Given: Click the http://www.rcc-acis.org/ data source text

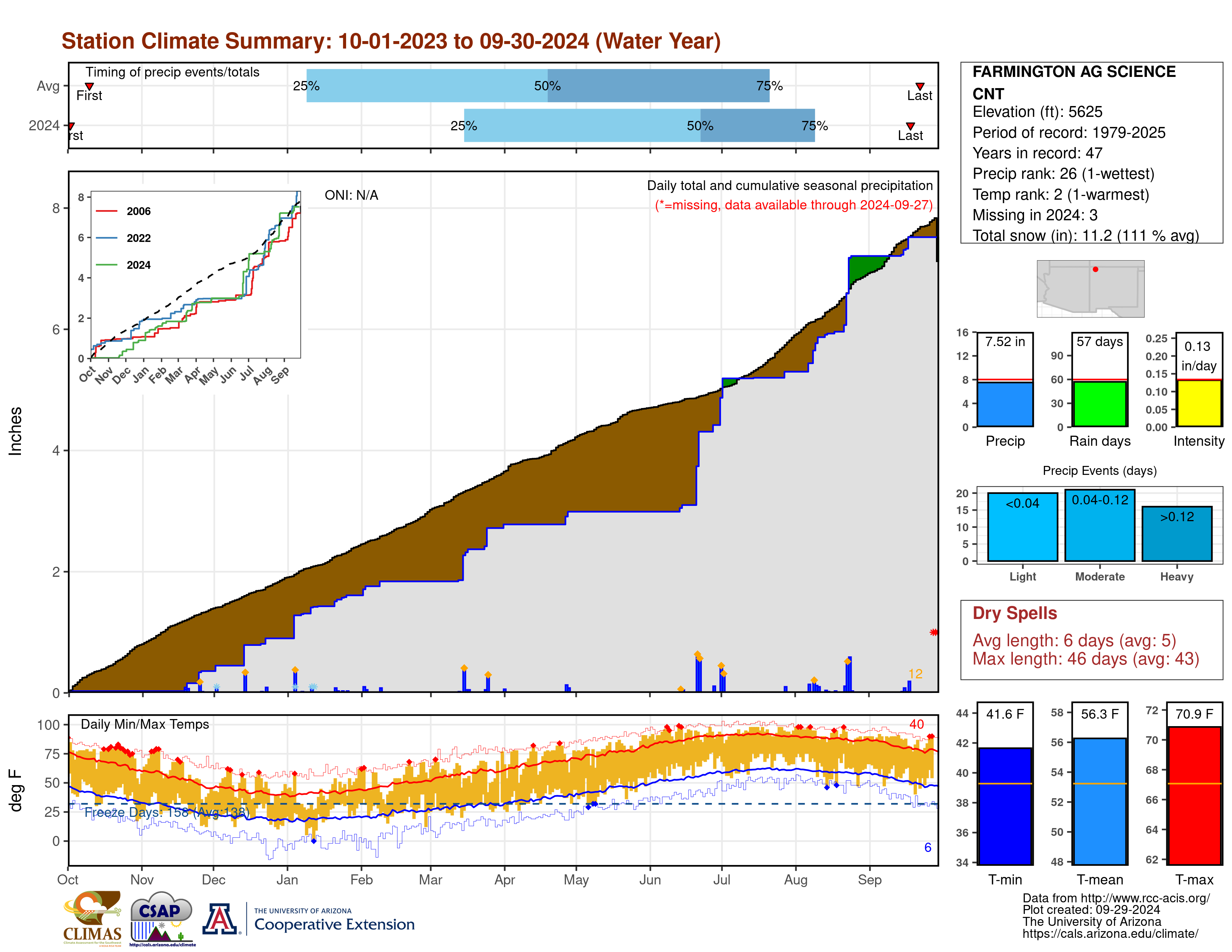Looking at the screenshot, I should point(1145,898).
